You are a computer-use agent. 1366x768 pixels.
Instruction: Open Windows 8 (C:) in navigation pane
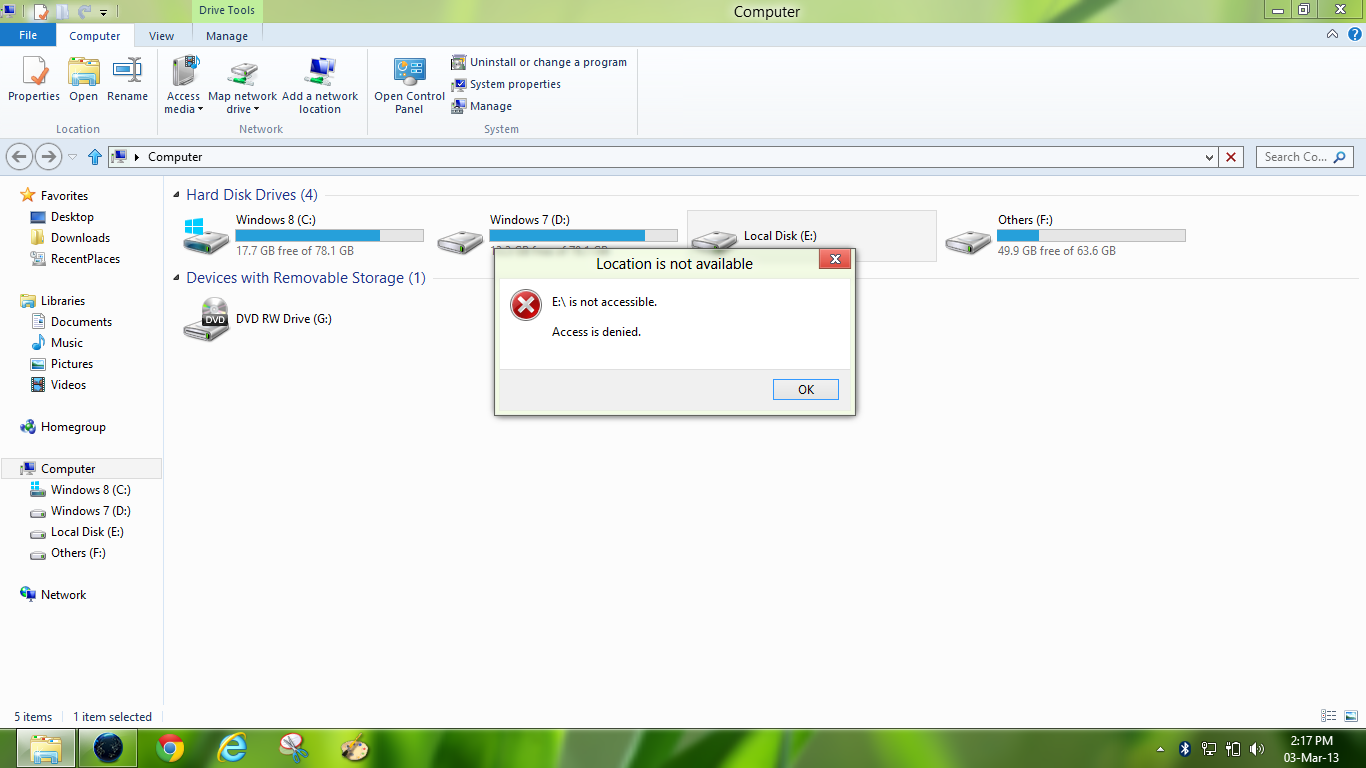click(x=90, y=490)
